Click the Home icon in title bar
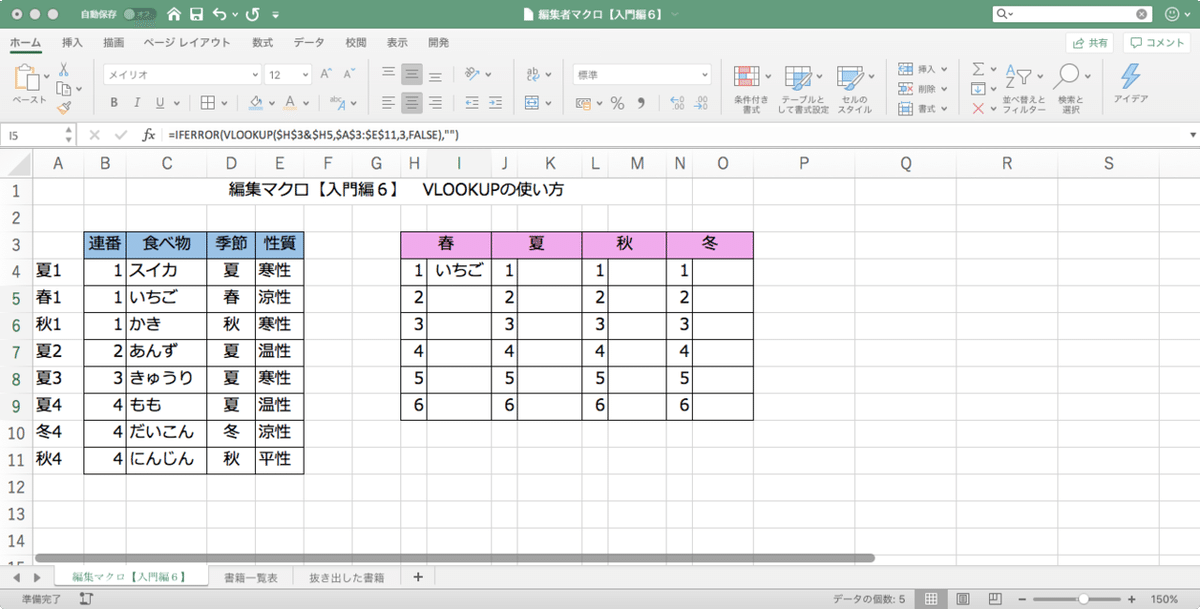The image size is (1200, 609). (x=175, y=15)
